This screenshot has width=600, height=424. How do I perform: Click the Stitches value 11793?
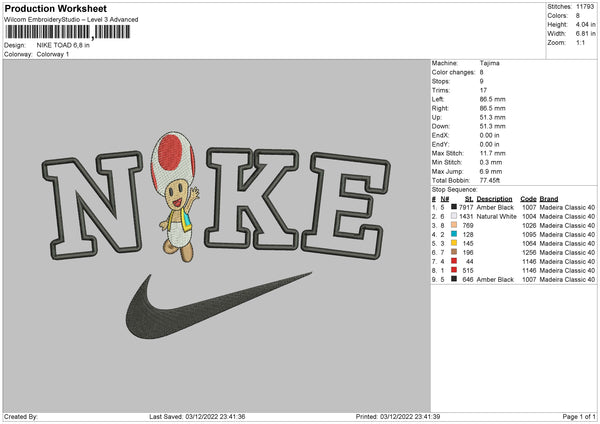585,7
